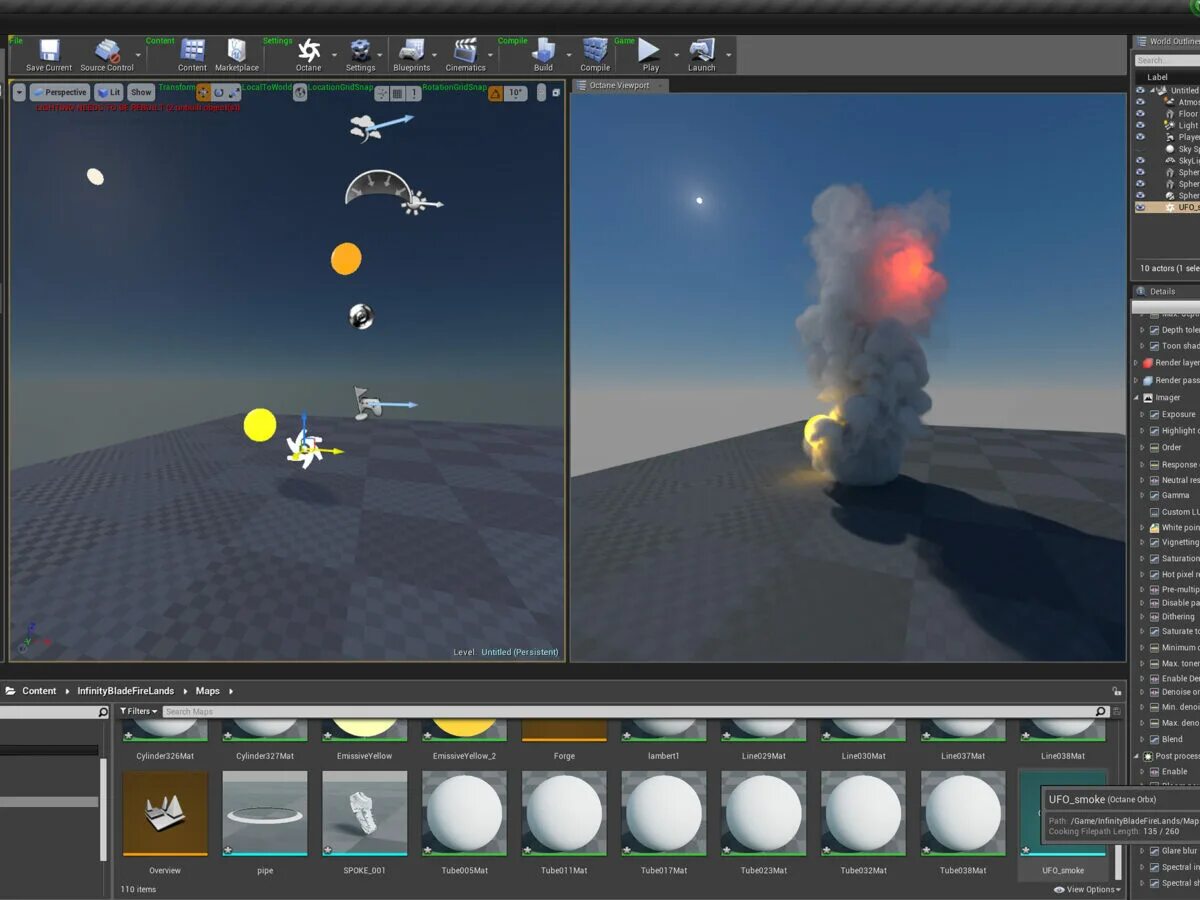Click the Compile toolbar icon
The image size is (1200, 900).
click(x=595, y=50)
